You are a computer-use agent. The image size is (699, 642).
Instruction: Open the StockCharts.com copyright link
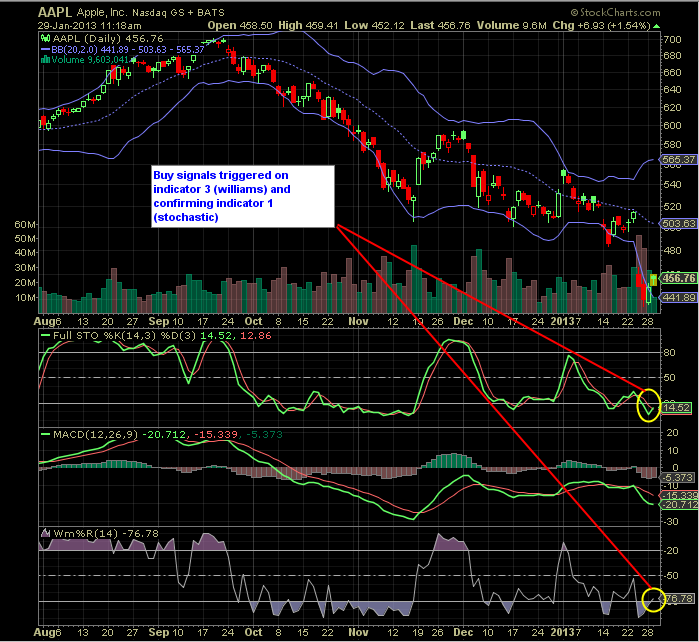[x=616, y=12]
